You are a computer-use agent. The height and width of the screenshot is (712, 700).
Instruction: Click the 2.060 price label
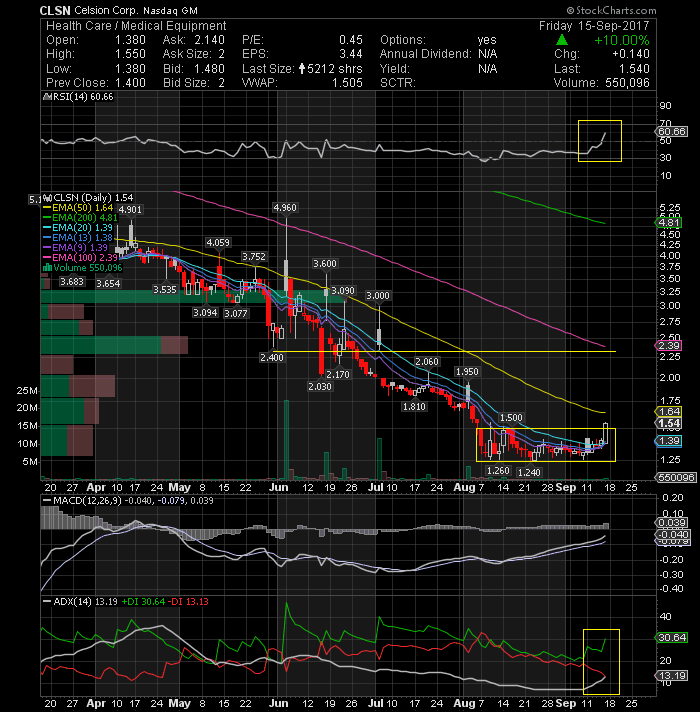click(x=427, y=361)
